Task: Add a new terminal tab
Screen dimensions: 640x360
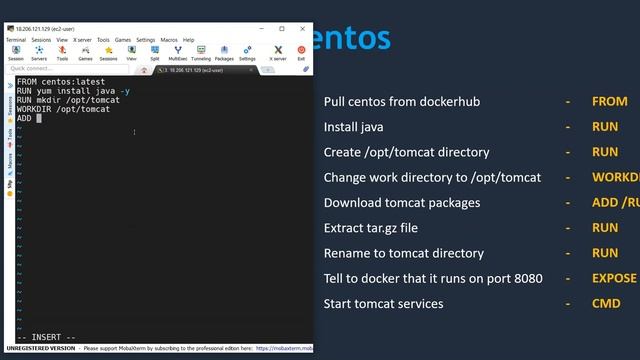Action: click(x=267, y=70)
